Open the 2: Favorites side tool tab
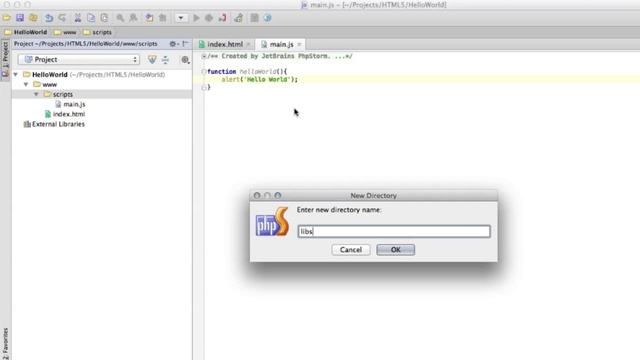640x360 pixels. [5, 344]
